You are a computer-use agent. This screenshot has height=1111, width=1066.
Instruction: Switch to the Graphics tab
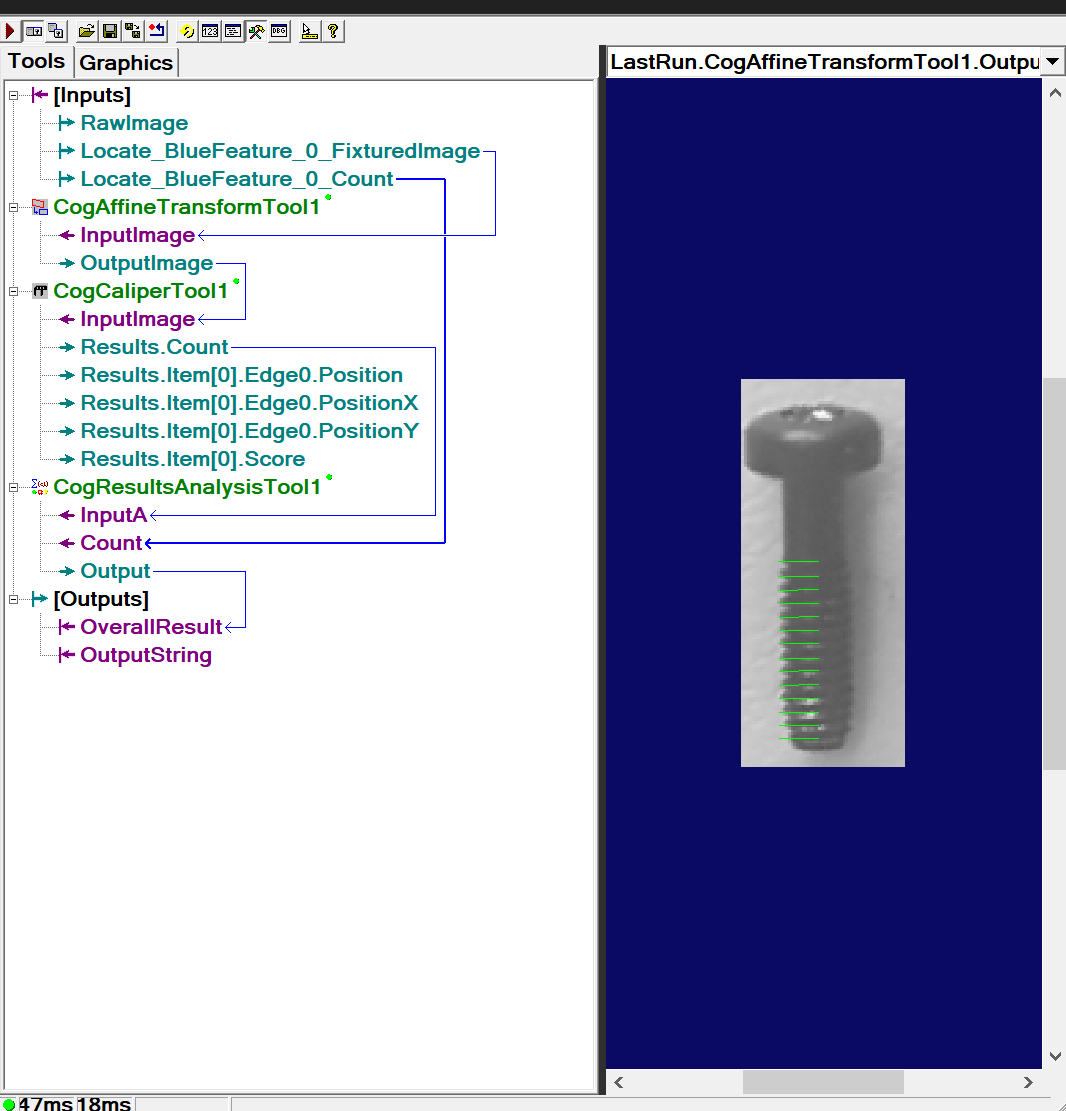(126, 62)
